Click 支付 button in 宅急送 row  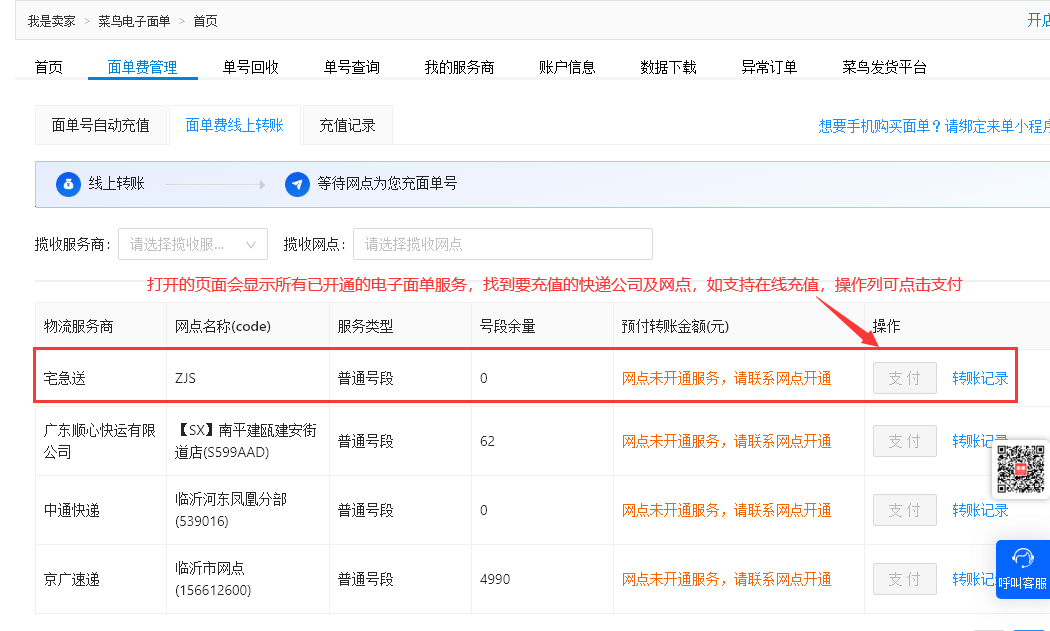[905, 378]
